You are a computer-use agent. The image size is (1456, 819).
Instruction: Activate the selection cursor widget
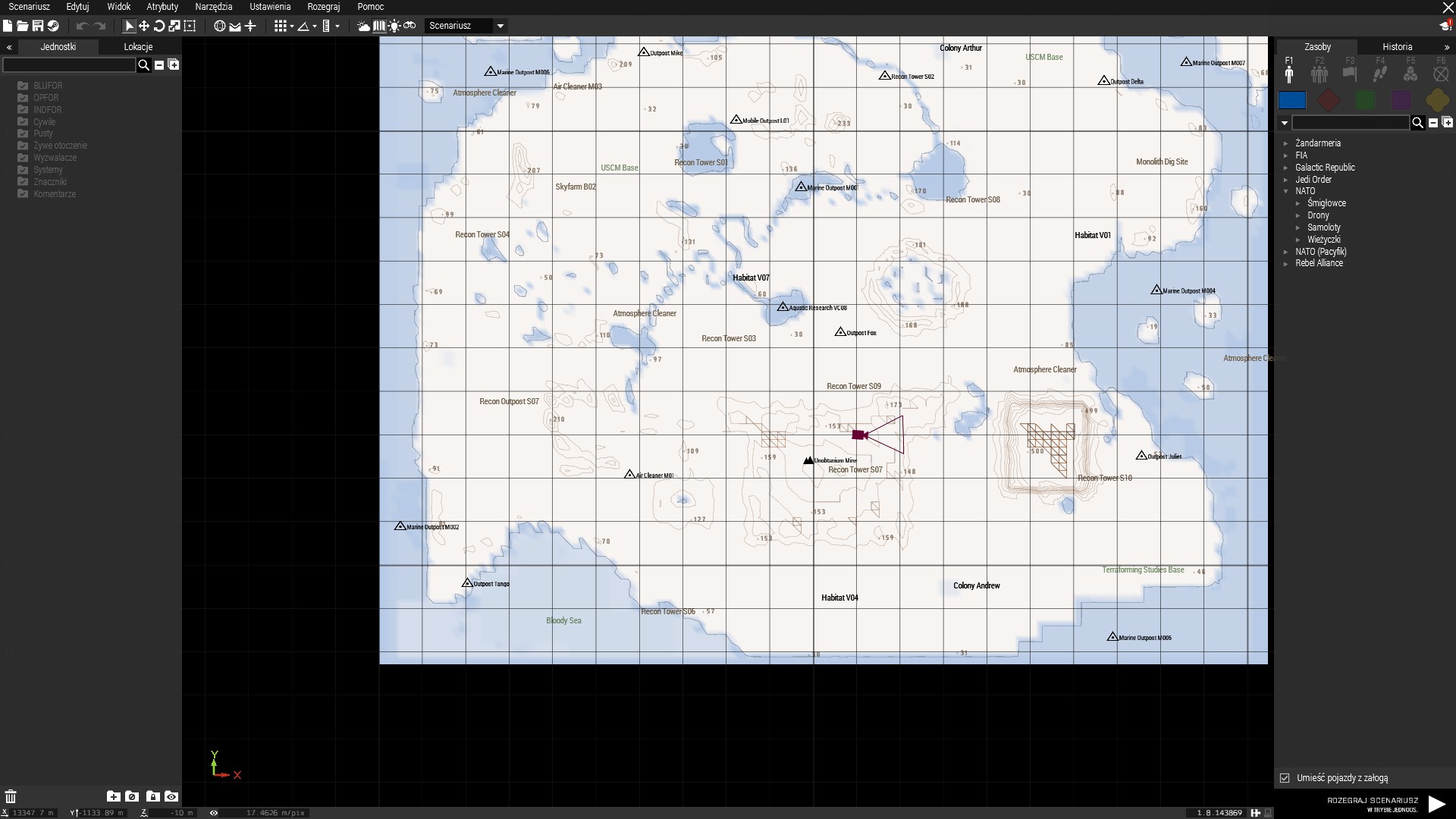[x=129, y=26]
